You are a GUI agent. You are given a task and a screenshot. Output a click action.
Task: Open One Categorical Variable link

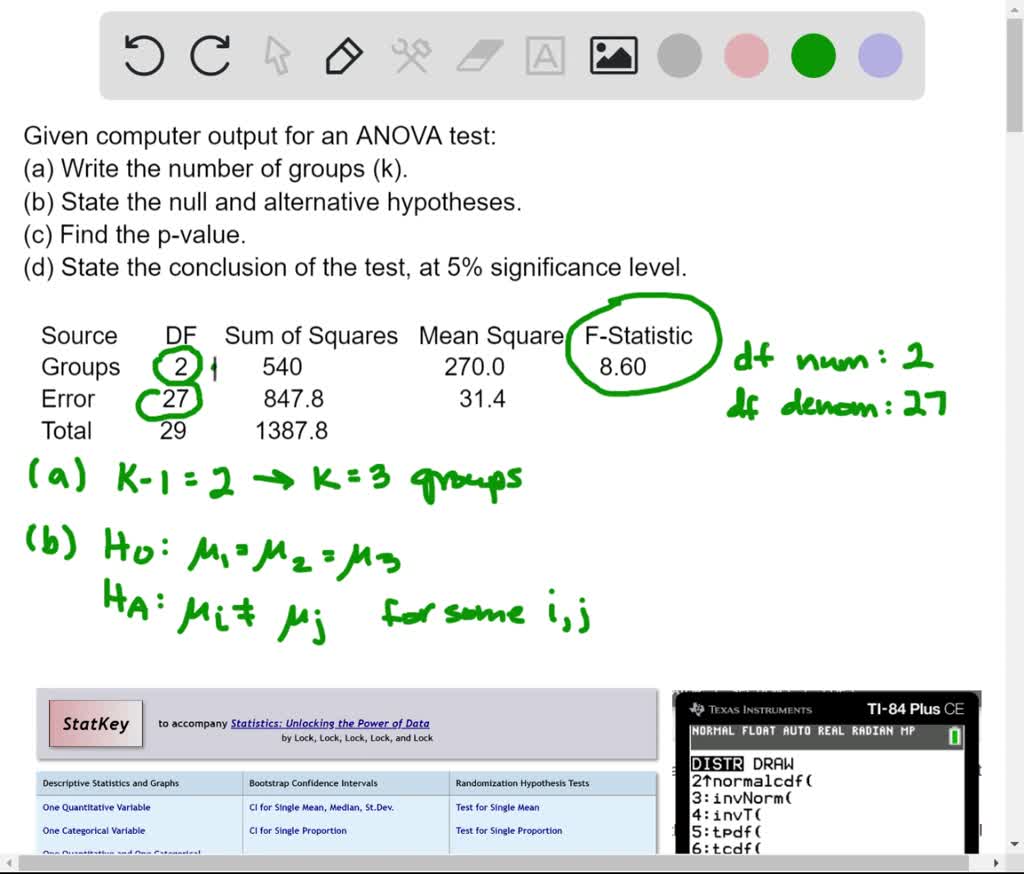point(94,831)
